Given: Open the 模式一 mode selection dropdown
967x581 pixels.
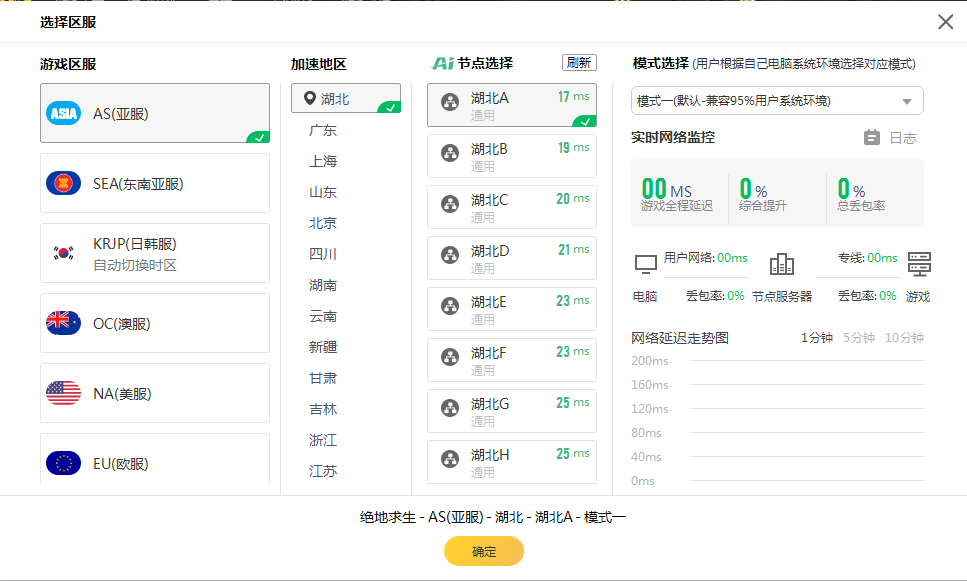Looking at the screenshot, I should tap(777, 101).
